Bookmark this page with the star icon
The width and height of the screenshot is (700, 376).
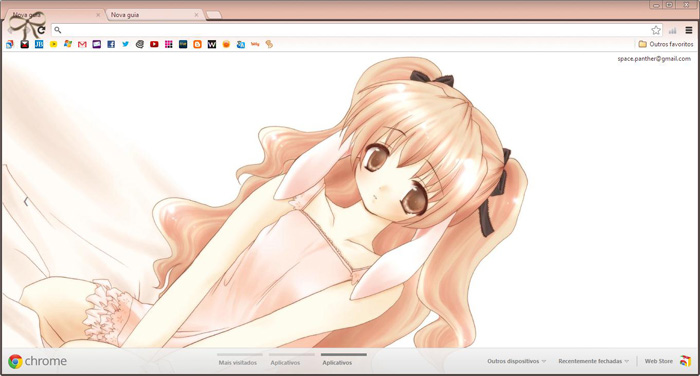[x=656, y=30]
